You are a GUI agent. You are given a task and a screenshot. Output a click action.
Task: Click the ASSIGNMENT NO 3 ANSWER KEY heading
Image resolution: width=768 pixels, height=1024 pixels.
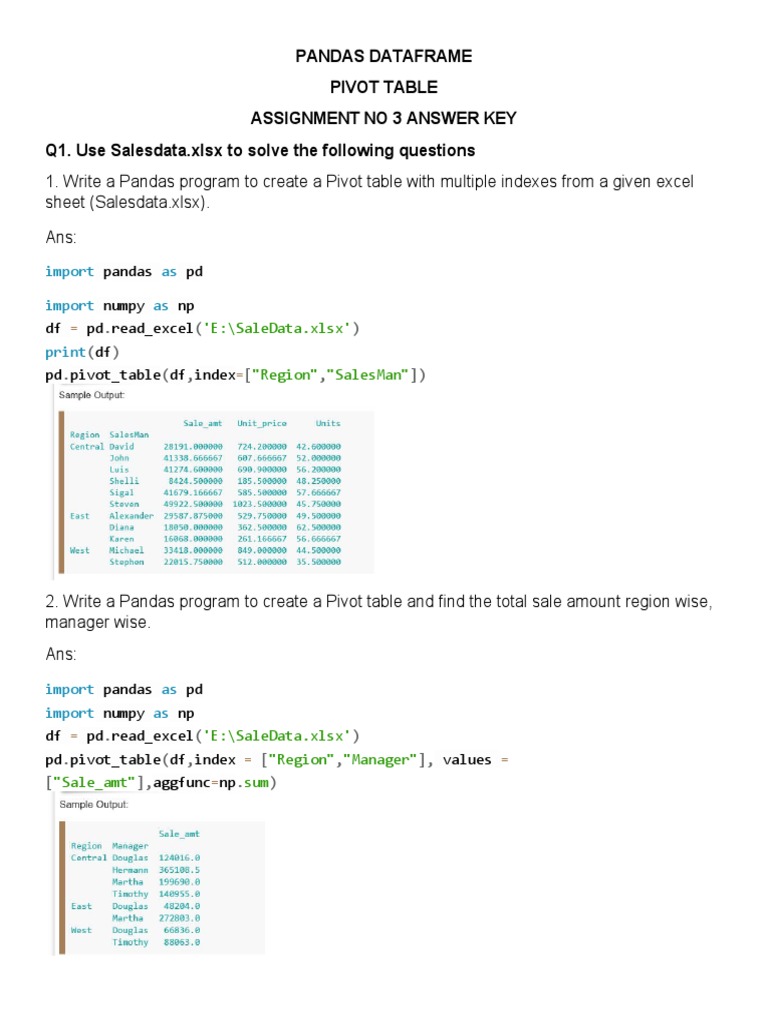pyautogui.click(x=383, y=118)
